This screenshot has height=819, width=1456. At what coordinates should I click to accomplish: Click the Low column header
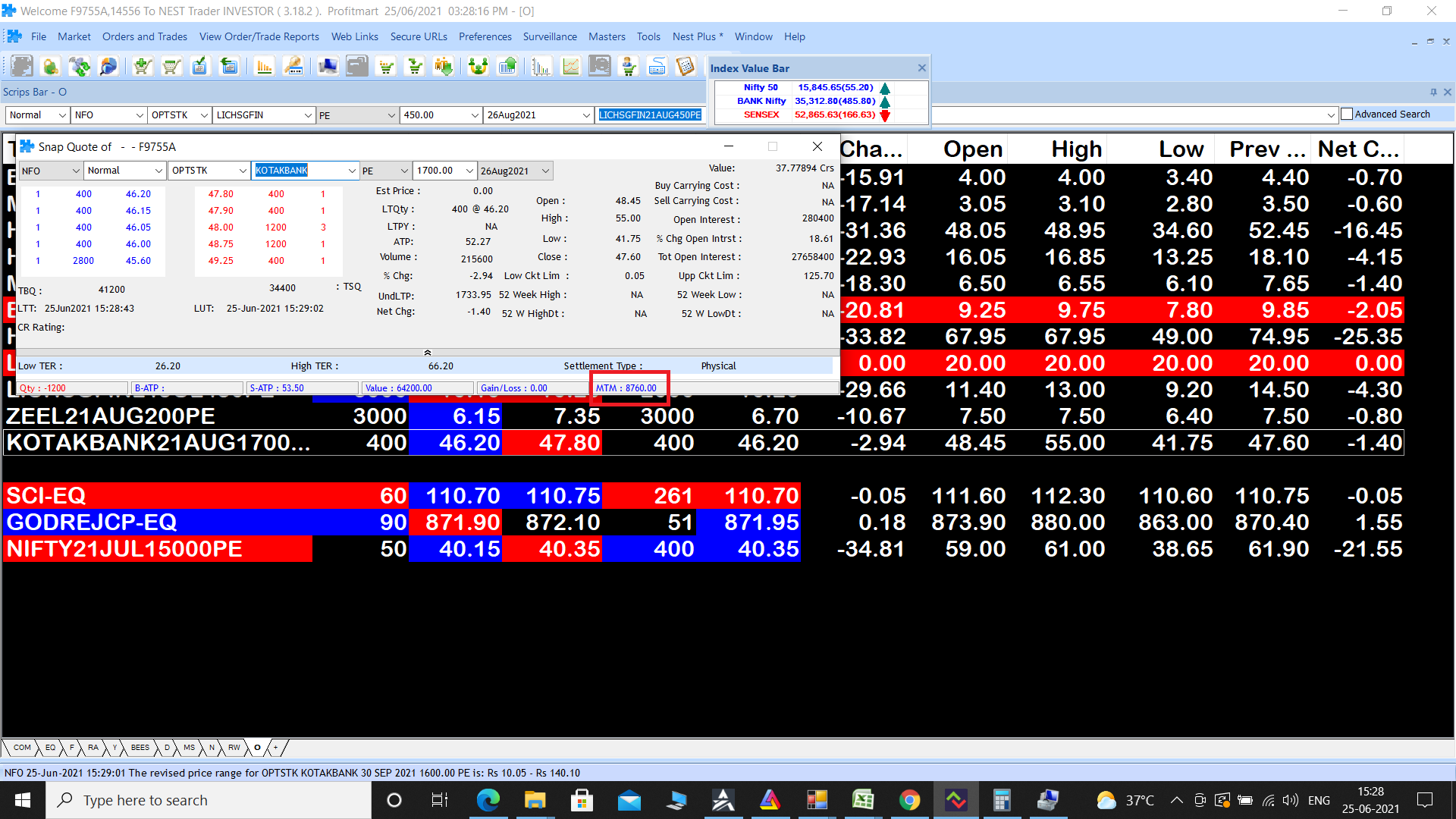click(1181, 149)
